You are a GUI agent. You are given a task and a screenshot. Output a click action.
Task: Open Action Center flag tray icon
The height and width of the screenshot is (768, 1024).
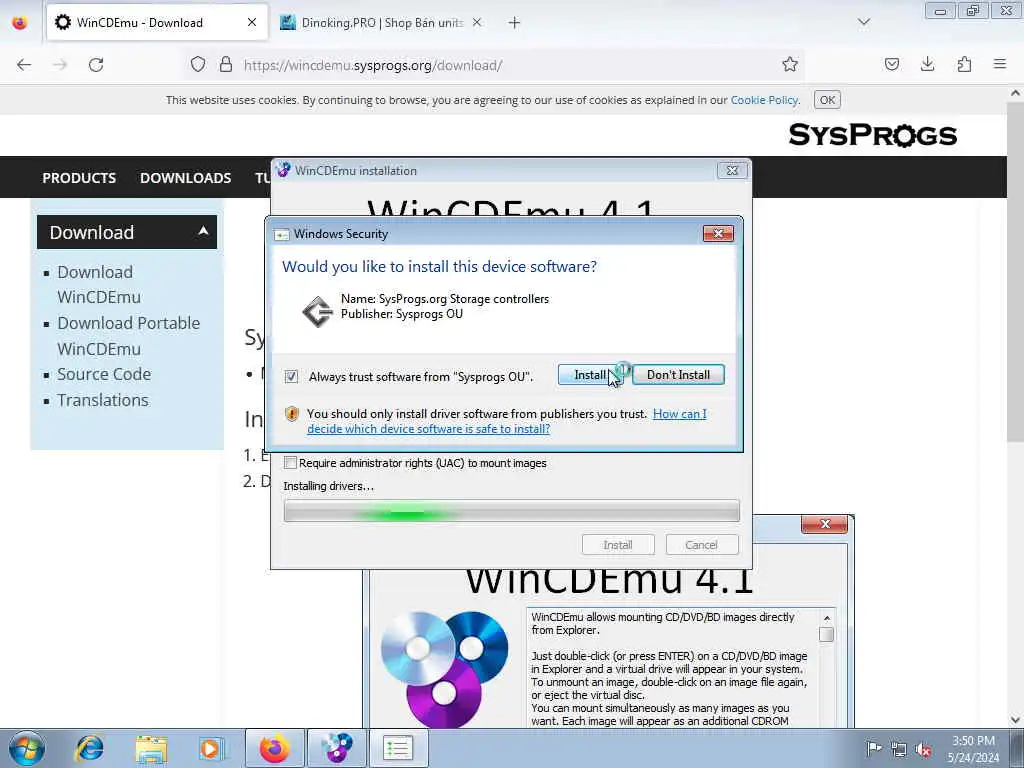873,748
